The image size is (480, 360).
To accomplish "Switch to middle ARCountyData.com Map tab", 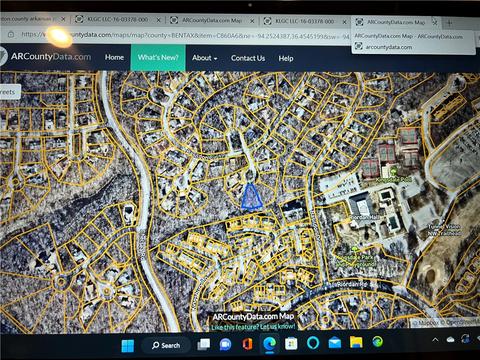I will coord(212,20).
